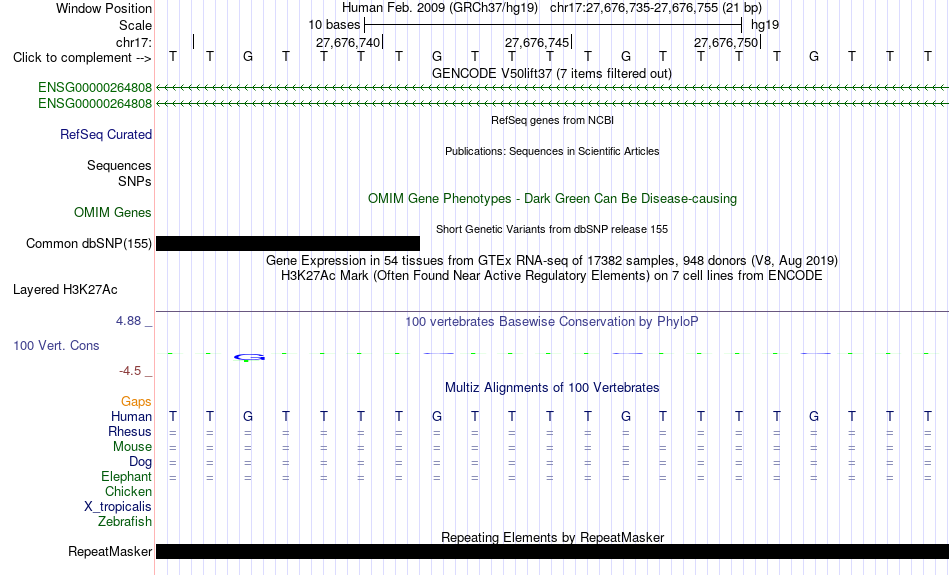Click 'RefSeq genes from NCBI' title
Image resolution: width=950 pixels, height=575 pixels.
coord(552,120)
